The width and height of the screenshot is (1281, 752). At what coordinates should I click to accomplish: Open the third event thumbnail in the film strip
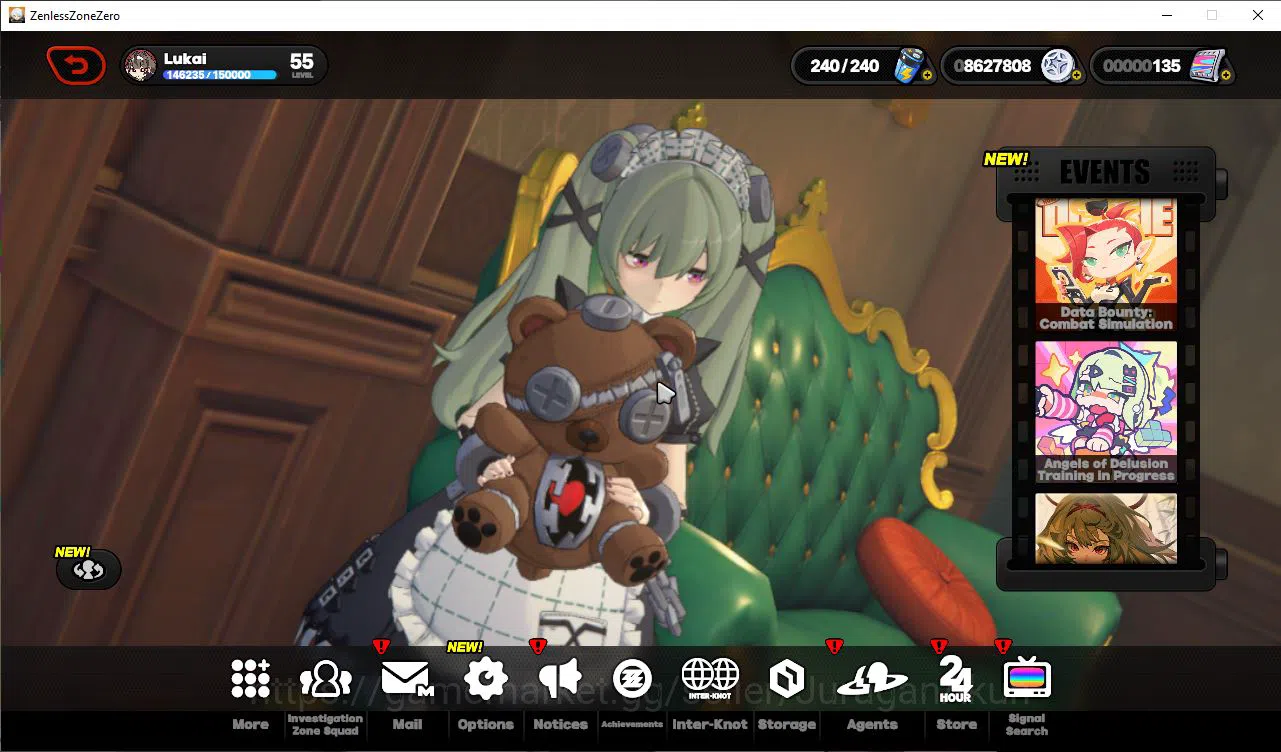[x=1106, y=528]
